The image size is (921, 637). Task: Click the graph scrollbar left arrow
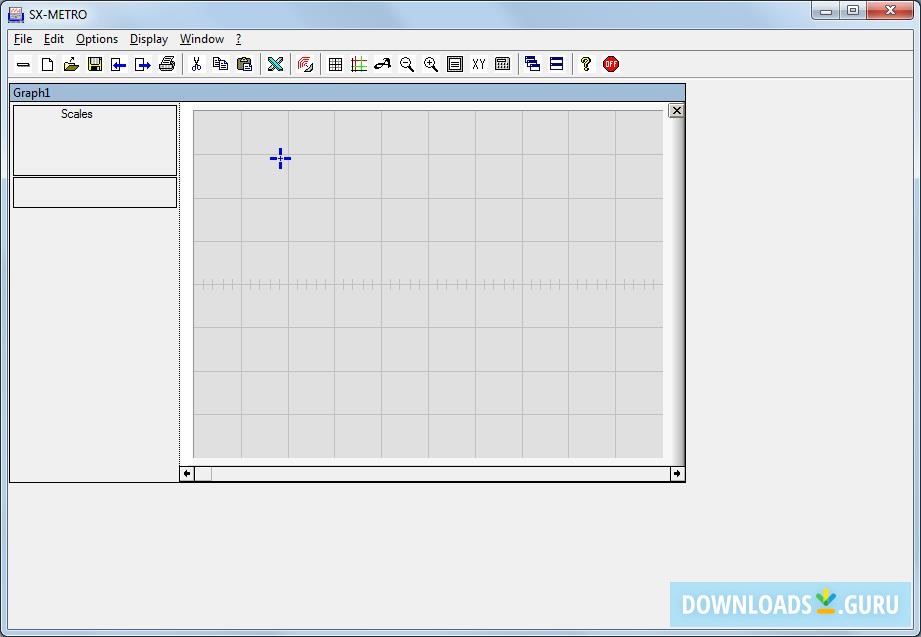click(187, 474)
